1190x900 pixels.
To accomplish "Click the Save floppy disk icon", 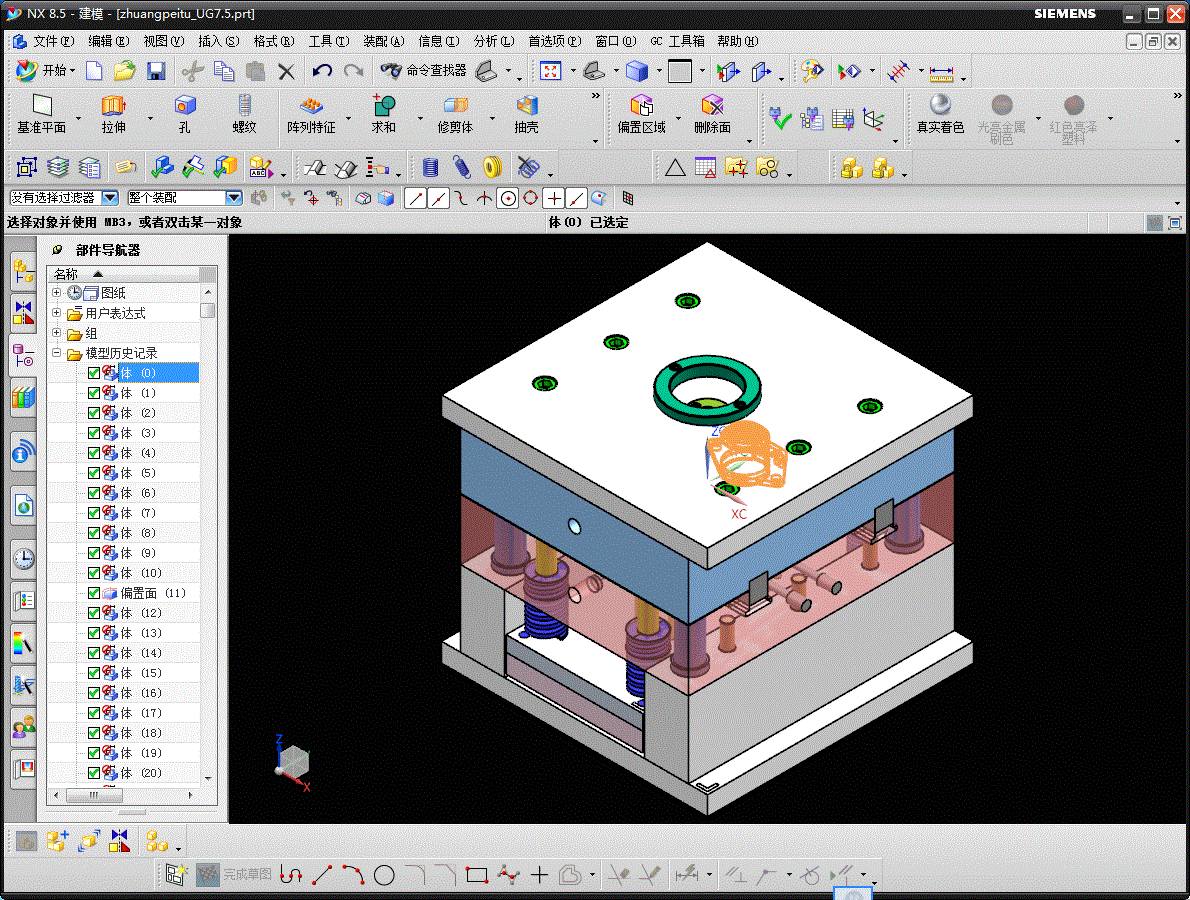I will (x=156, y=71).
